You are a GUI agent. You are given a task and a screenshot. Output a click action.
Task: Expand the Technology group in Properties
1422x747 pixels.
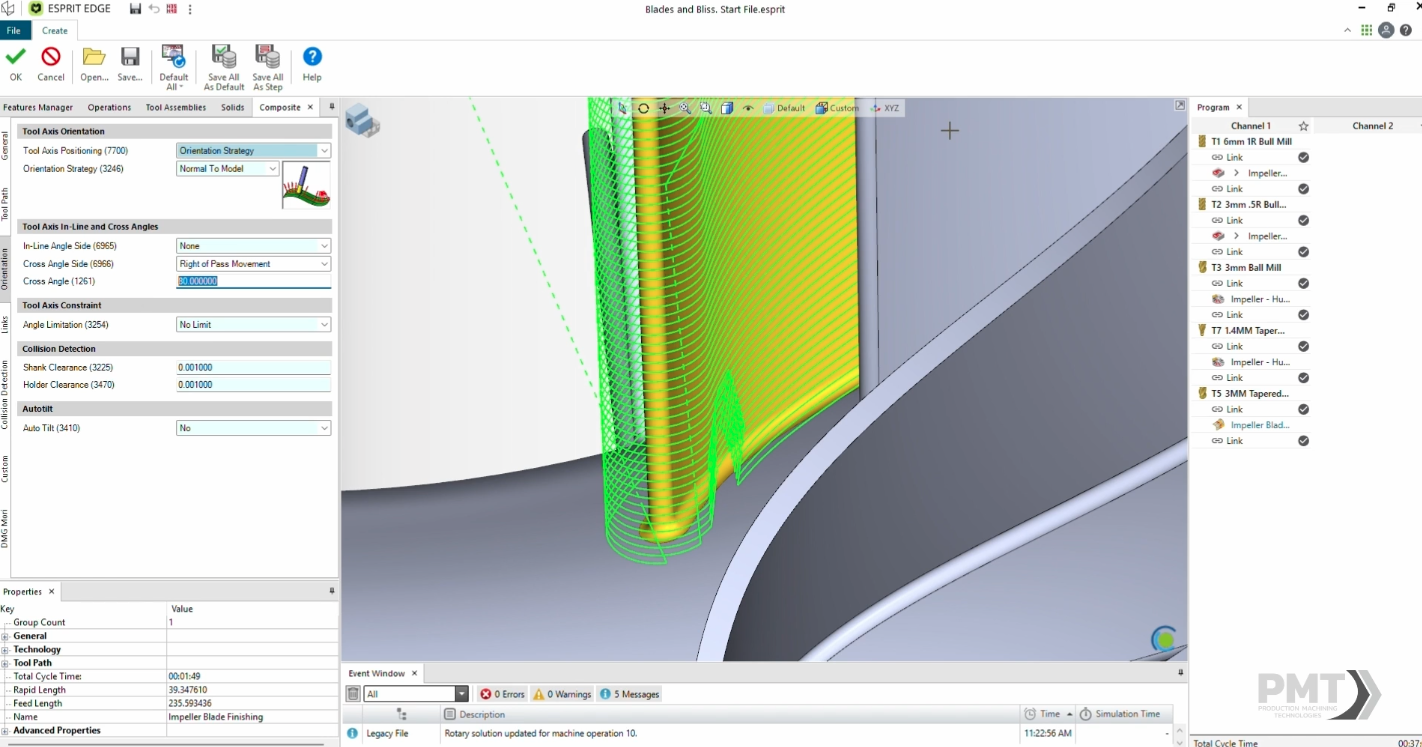point(6,650)
